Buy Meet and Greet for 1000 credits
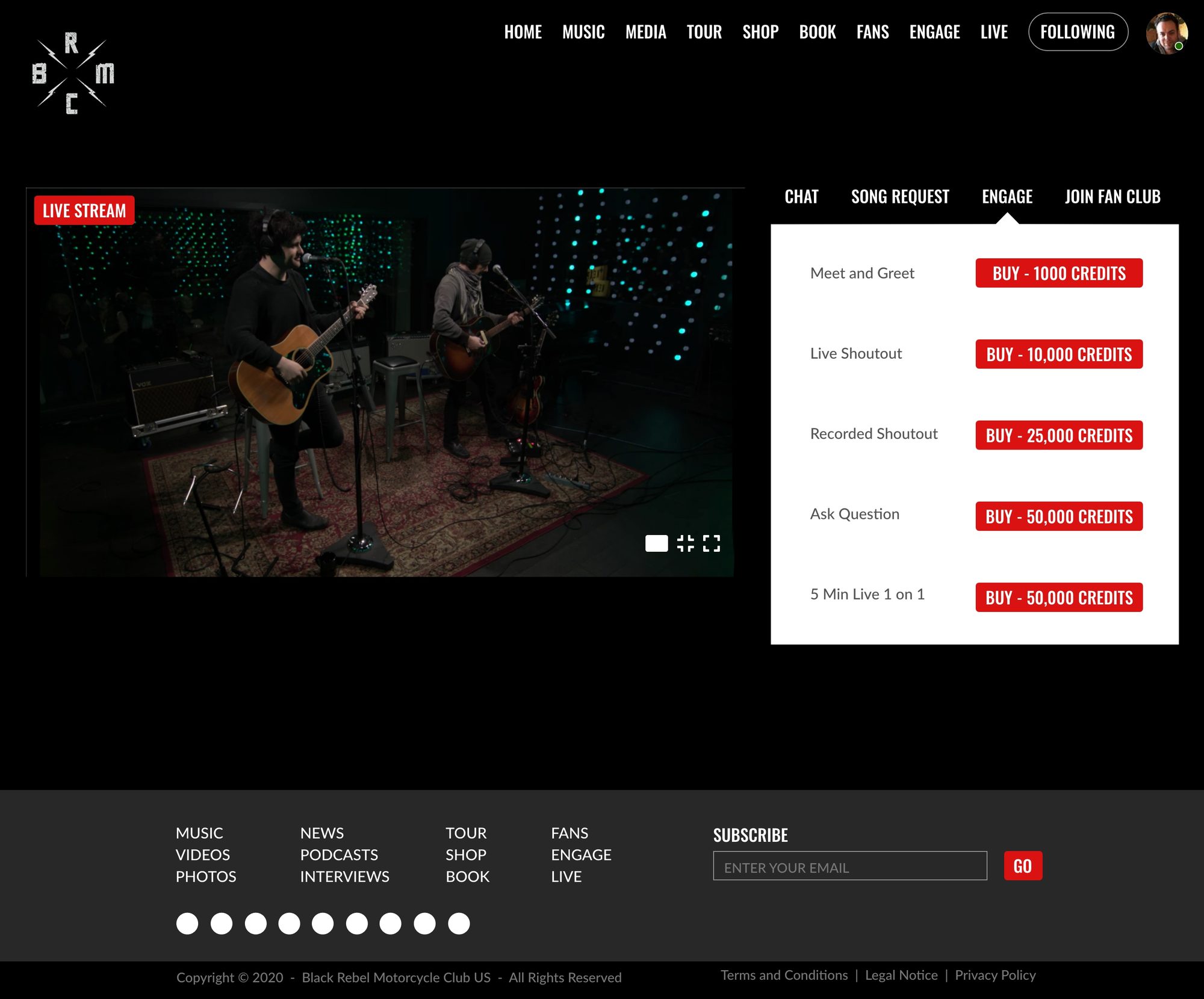The image size is (1204, 999). pyautogui.click(x=1059, y=273)
